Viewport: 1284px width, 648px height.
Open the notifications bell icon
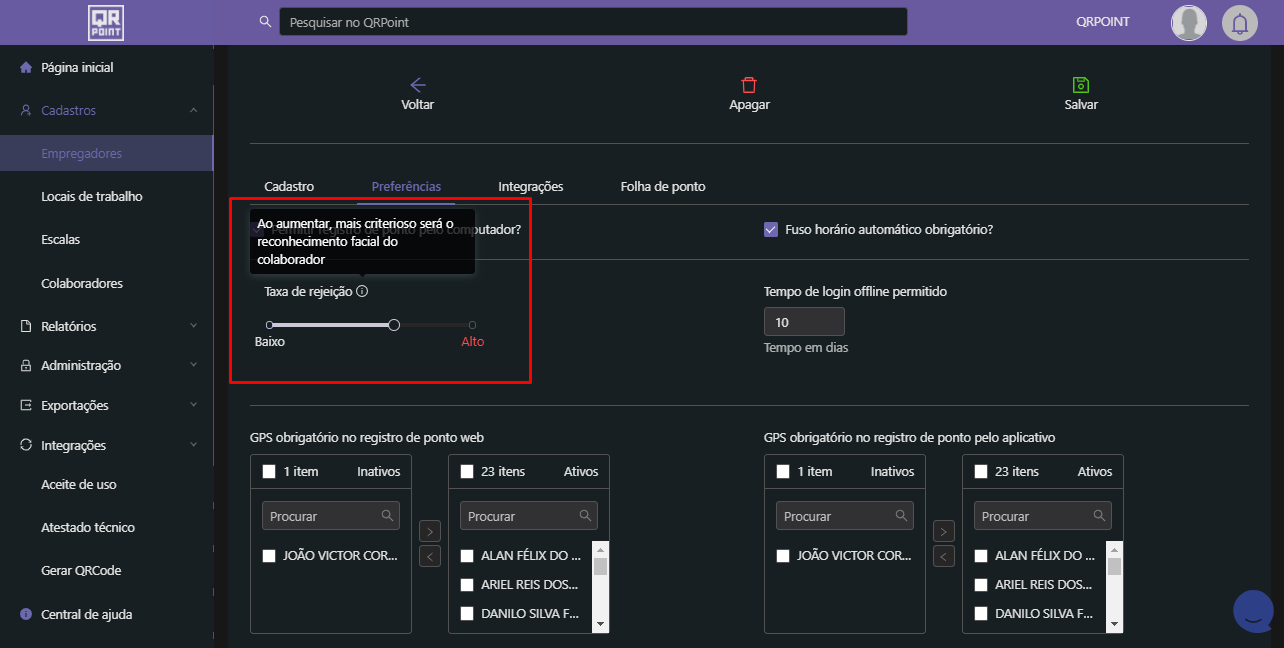click(x=1240, y=22)
